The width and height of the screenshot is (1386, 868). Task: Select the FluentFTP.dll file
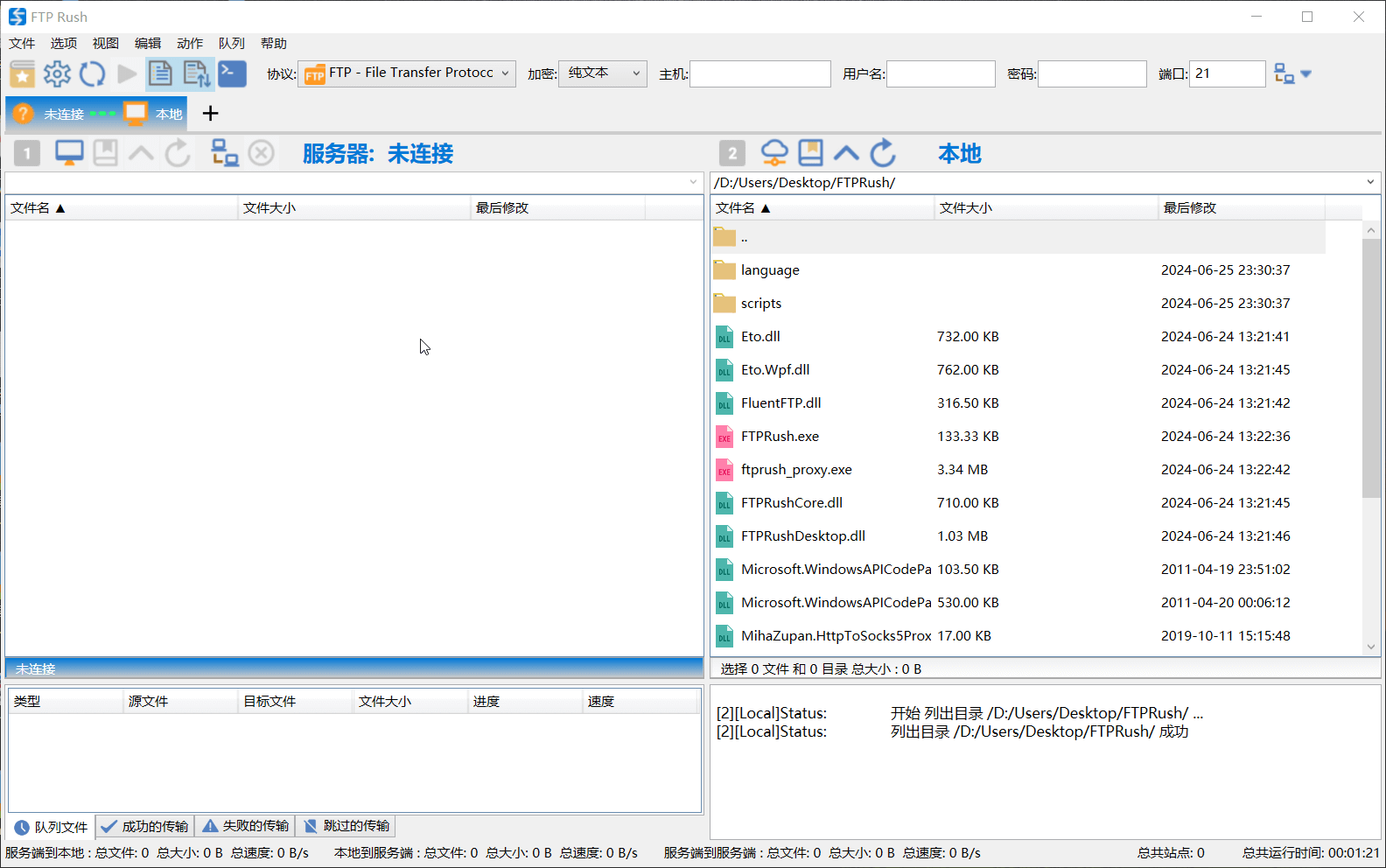[x=1018, y=403]
